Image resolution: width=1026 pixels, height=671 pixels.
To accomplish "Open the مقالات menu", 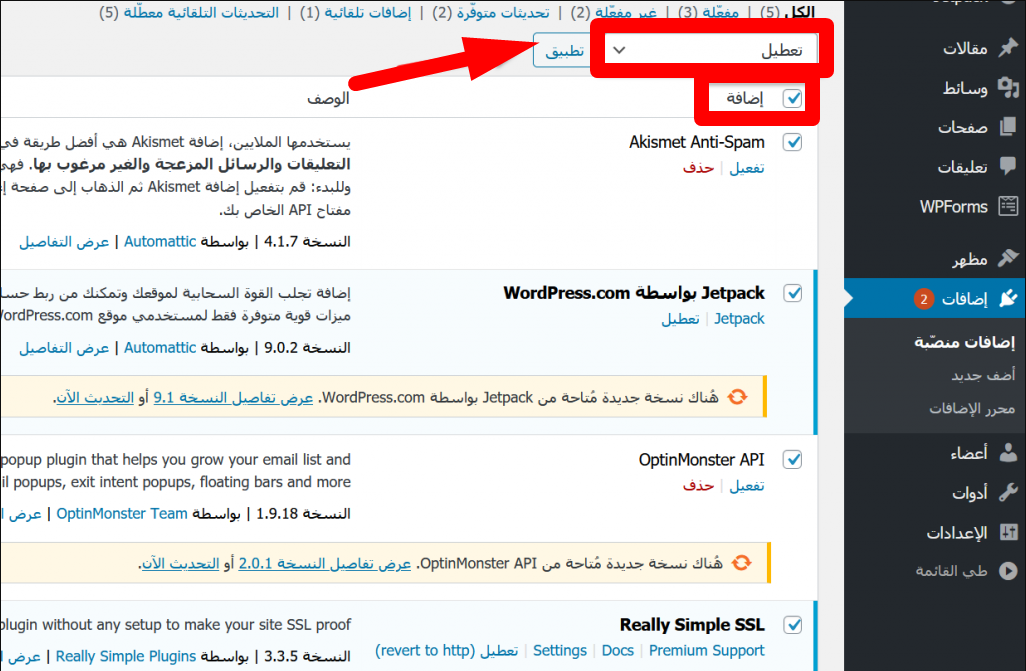I will pos(964,48).
